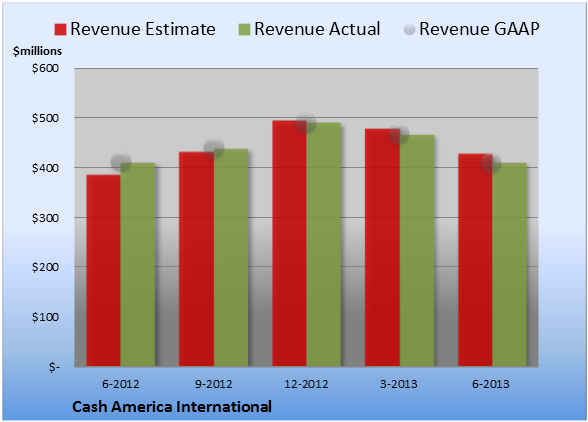
Task: Select the red estimate bar for 12-2012
Action: pos(290,243)
